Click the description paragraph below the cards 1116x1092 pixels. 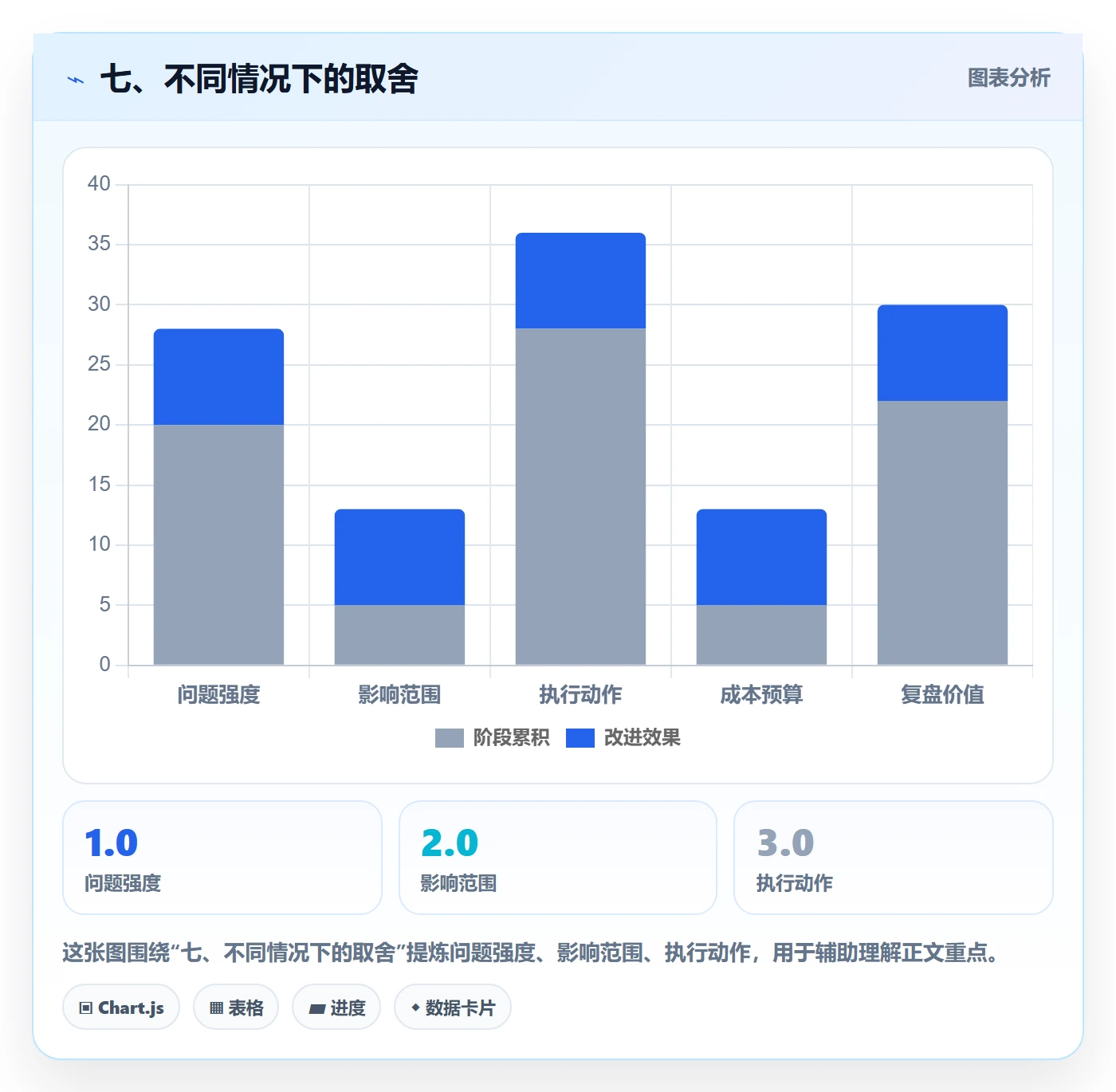click(532, 953)
